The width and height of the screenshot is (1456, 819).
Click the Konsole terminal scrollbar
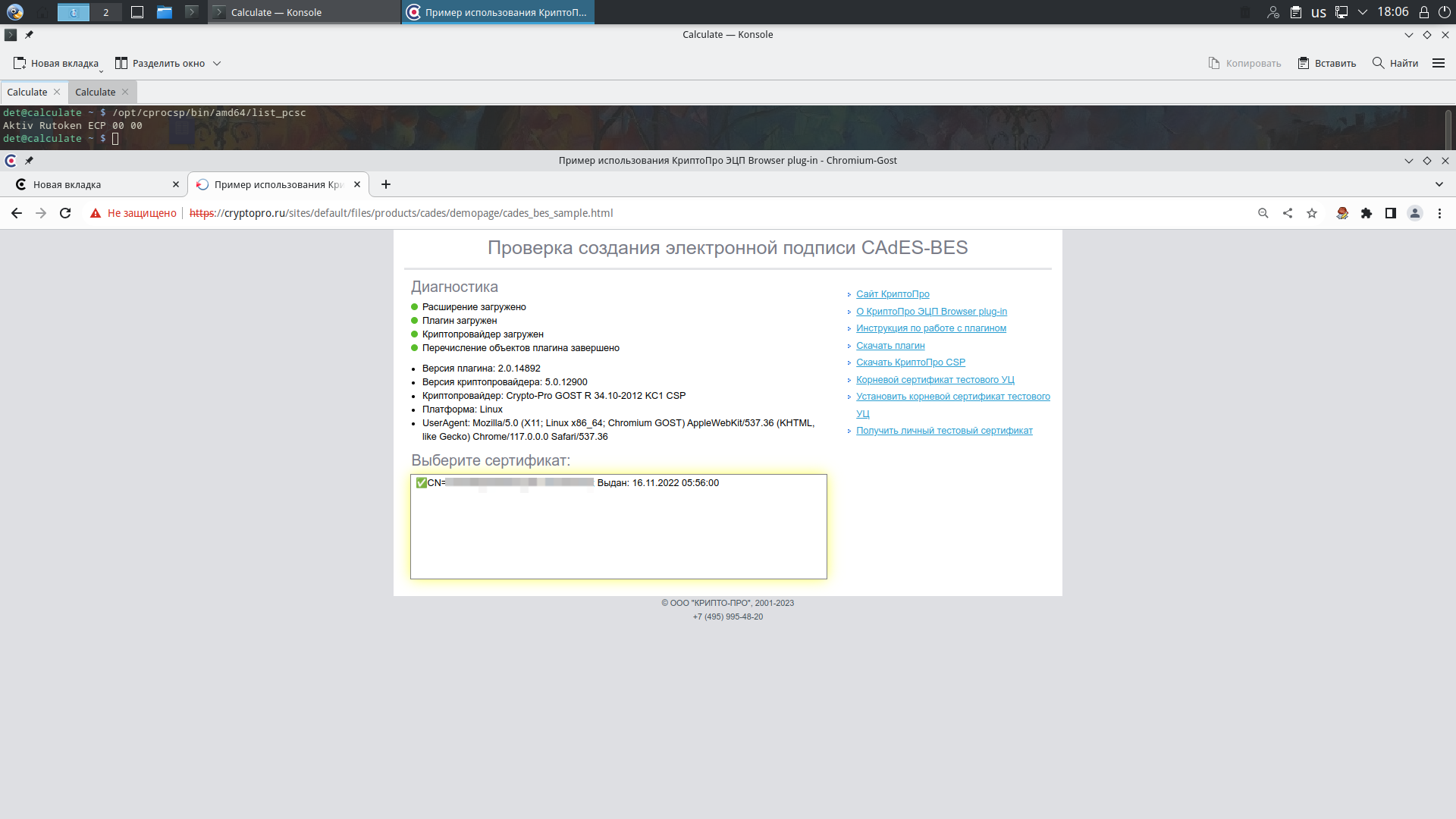pyautogui.click(x=1448, y=127)
